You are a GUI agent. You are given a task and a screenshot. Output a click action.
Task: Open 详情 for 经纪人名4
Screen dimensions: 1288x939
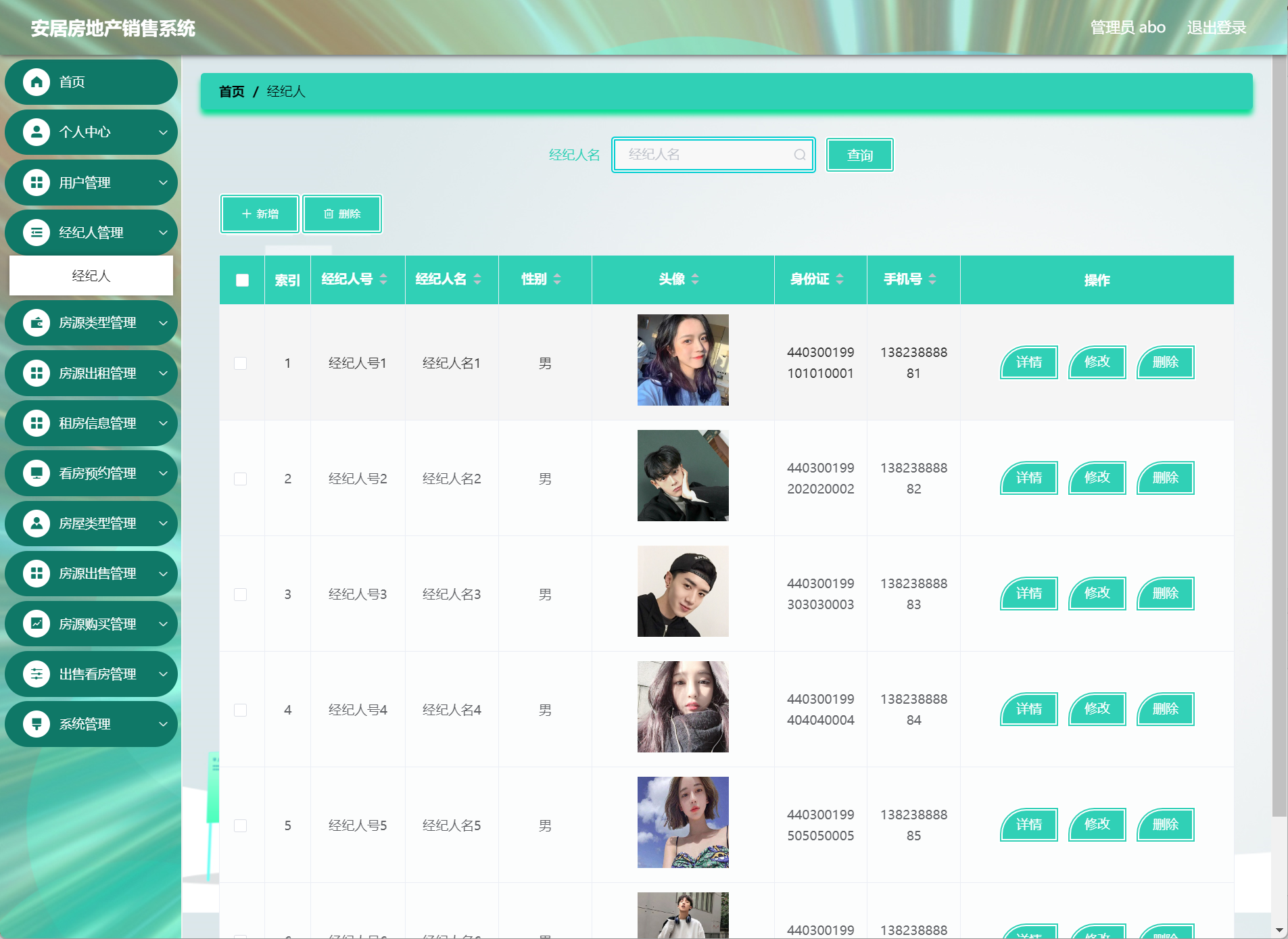(x=1029, y=709)
